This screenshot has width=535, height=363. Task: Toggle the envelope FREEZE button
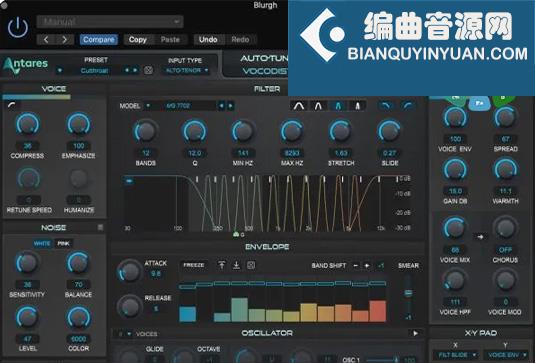pyautogui.click(x=193, y=265)
